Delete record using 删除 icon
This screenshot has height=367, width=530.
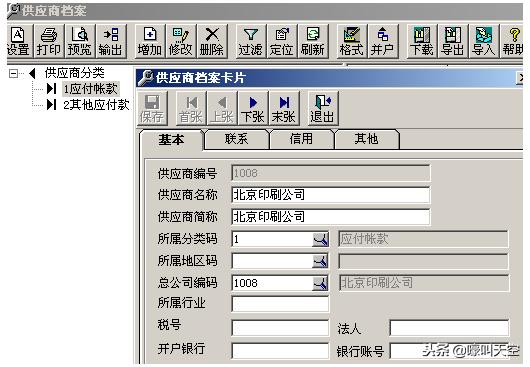pyautogui.click(x=212, y=42)
